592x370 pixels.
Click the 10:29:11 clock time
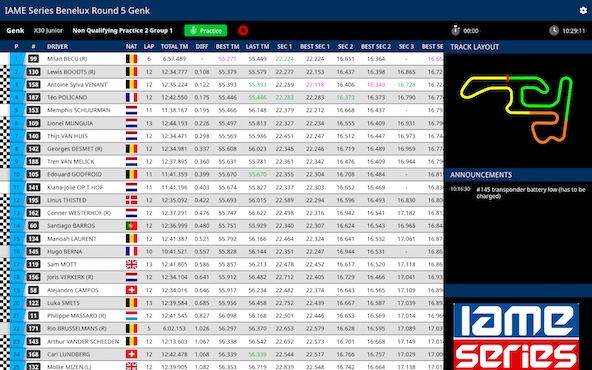coord(574,31)
